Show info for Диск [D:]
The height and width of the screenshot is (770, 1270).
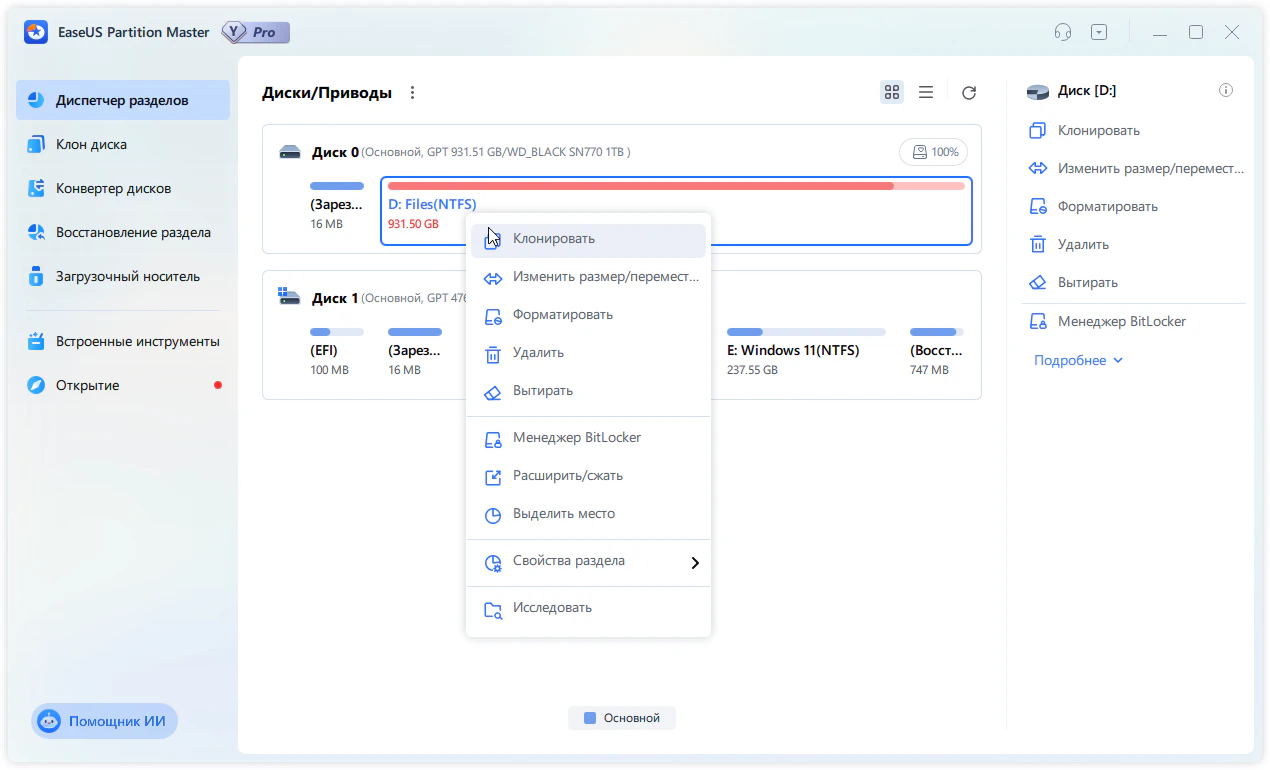(1225, 91)
